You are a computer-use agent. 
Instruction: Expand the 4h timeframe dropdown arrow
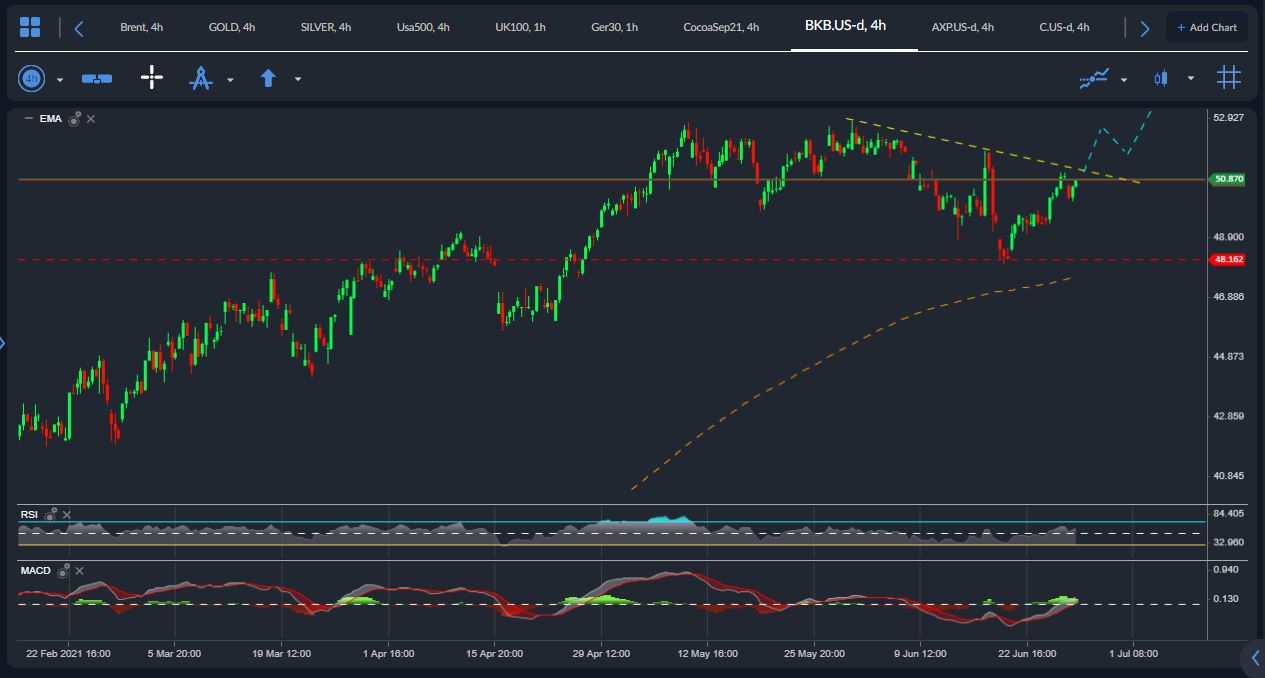60,79
